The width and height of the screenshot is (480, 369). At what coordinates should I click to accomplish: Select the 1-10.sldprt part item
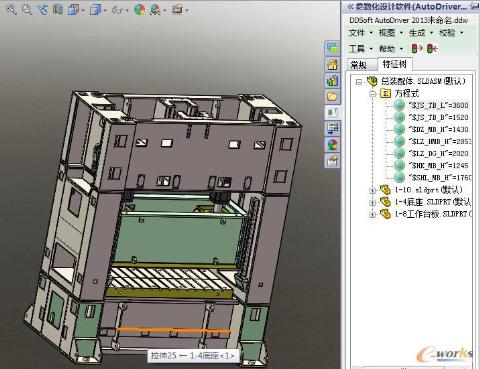click(x=428, y=190)
